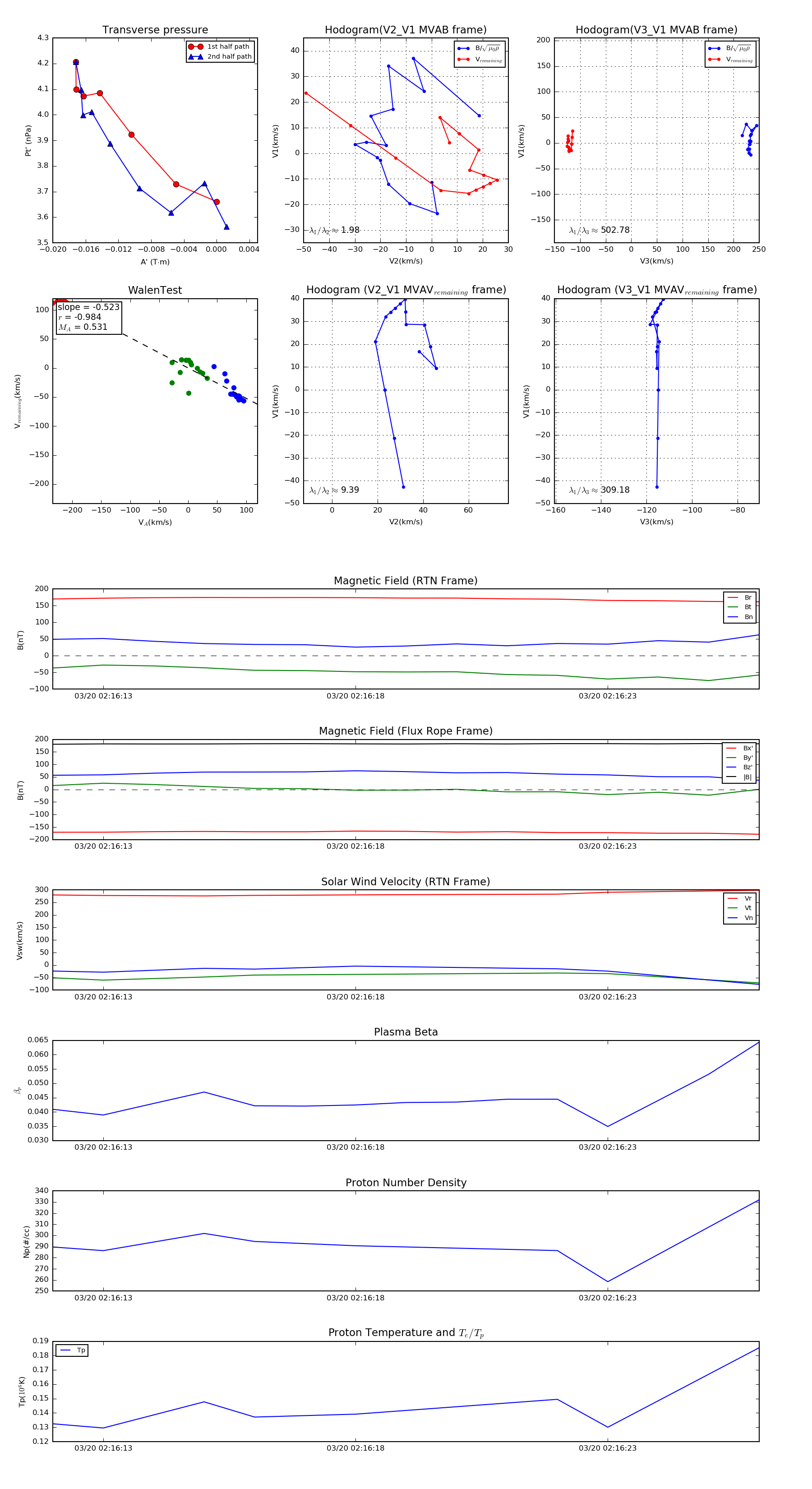
Task: Click the eigenvalue ratio value '1.98'
Action: [350, 230]
